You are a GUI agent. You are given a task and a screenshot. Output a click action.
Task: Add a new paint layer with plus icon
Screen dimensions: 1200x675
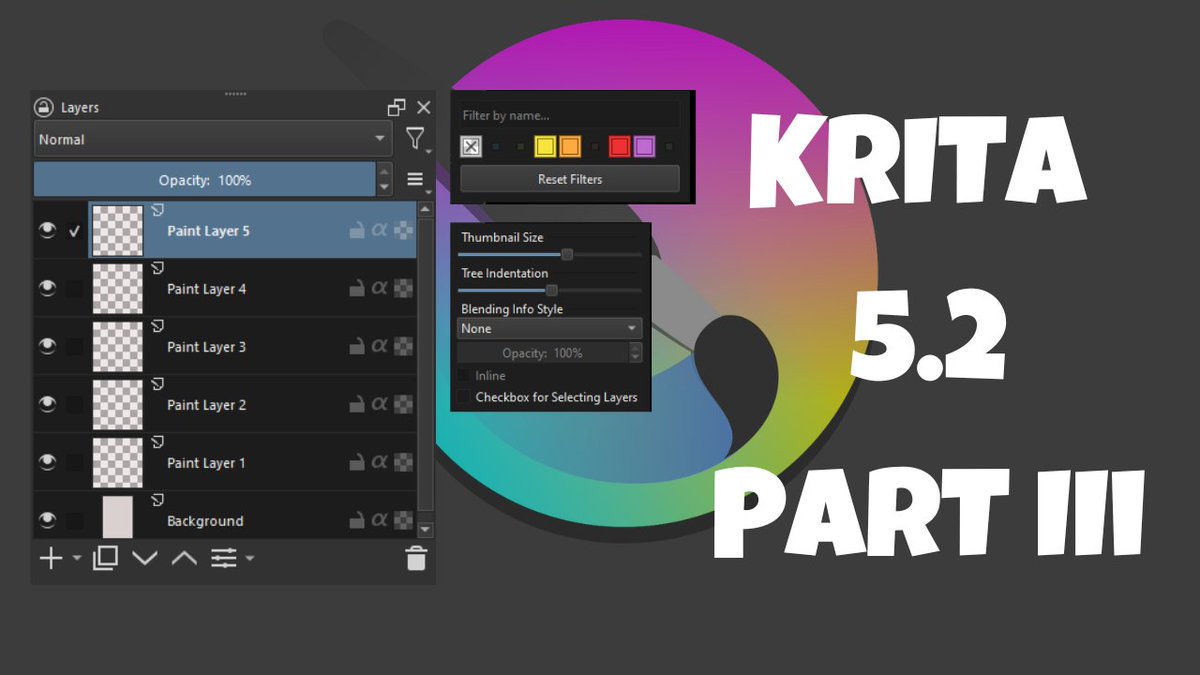(50, 558)
